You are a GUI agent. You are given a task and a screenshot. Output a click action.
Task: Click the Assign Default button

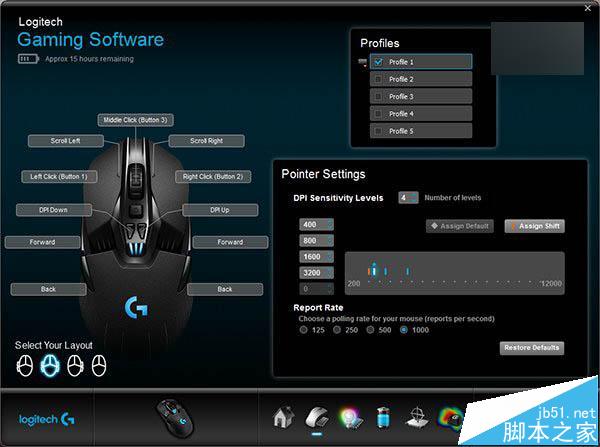click(x=460, y=226)
